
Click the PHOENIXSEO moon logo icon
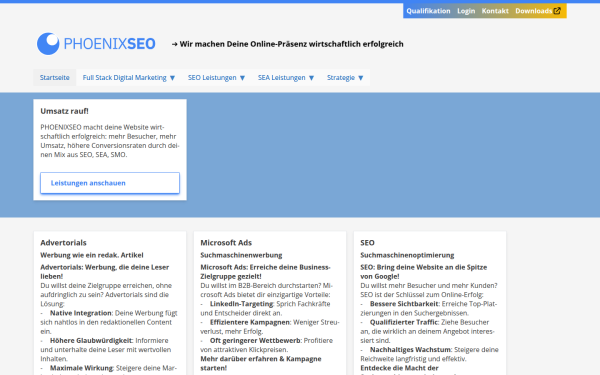[x=48, y=44]
